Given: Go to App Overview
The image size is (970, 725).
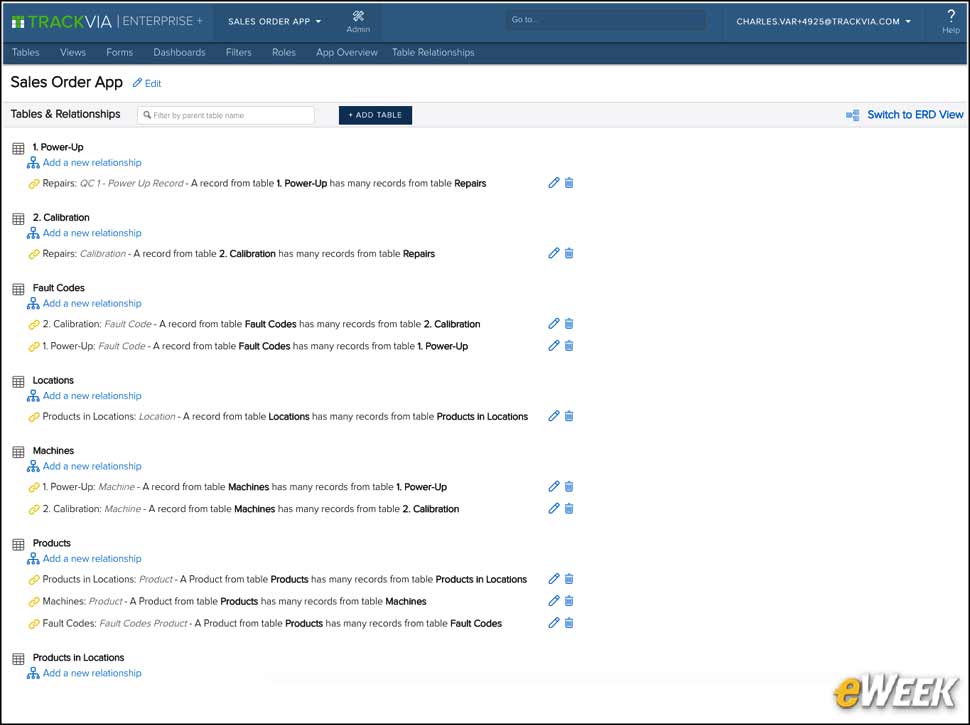Looking at the screenshot, I should click(x=346, y=53).
